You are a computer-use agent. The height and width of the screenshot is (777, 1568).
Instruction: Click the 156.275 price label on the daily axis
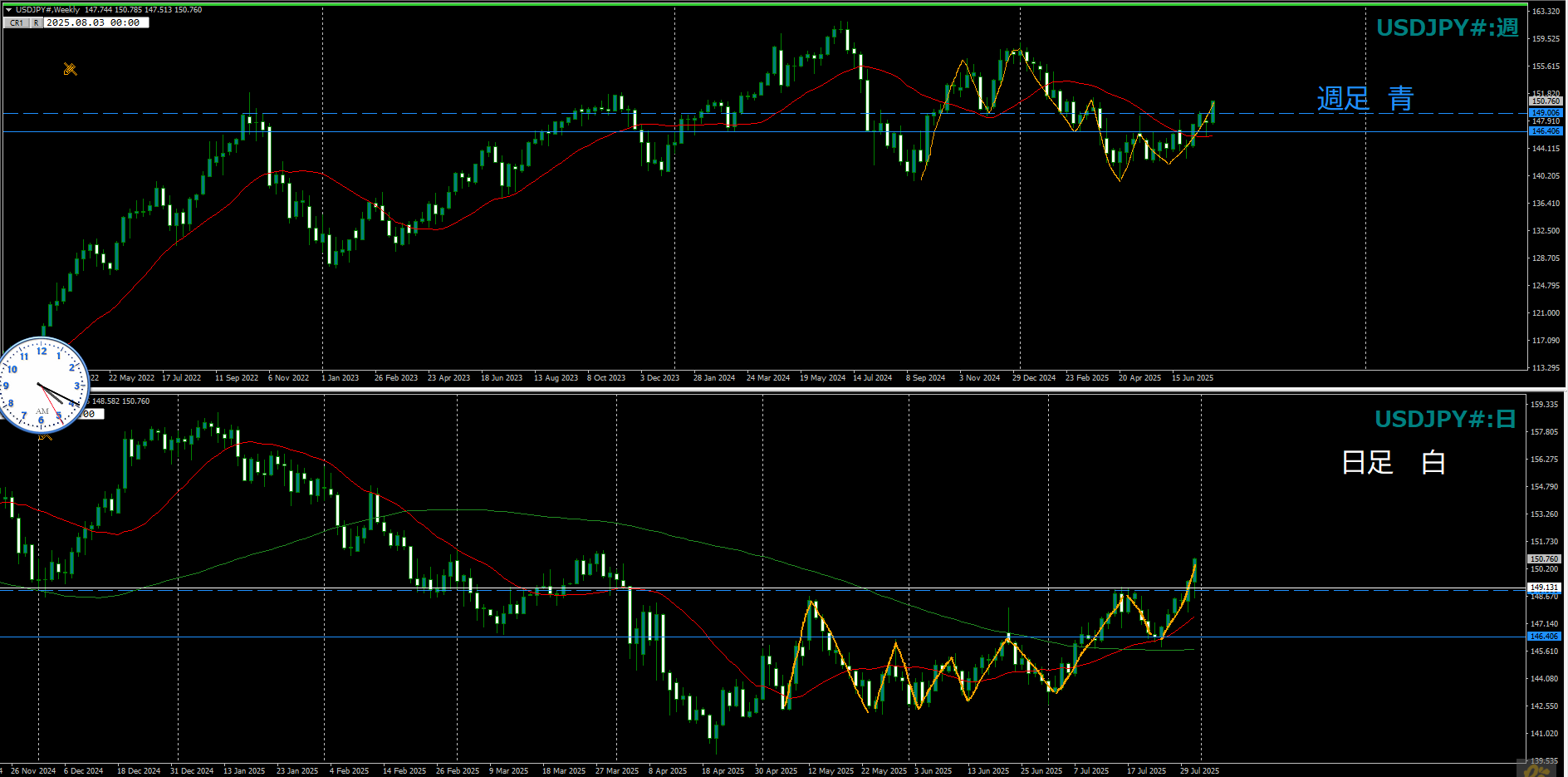tap(1544, 460)
